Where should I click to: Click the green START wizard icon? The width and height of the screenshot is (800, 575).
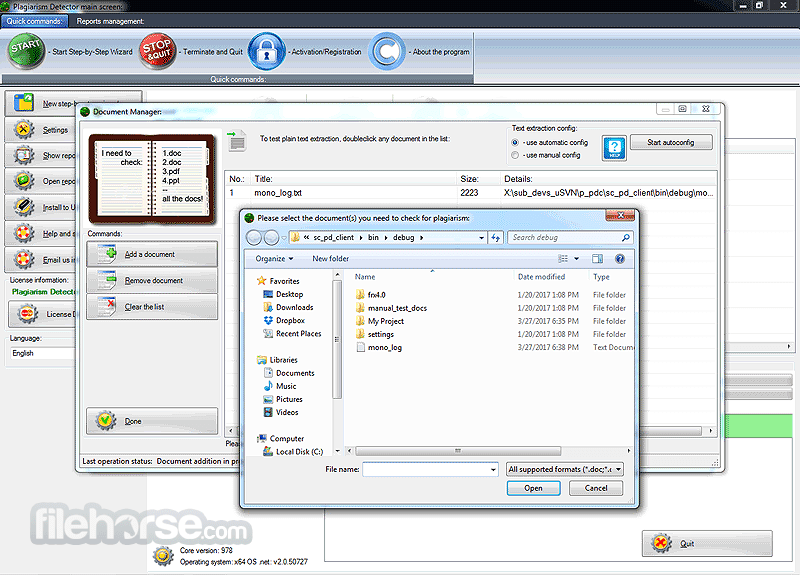[26, 51]
